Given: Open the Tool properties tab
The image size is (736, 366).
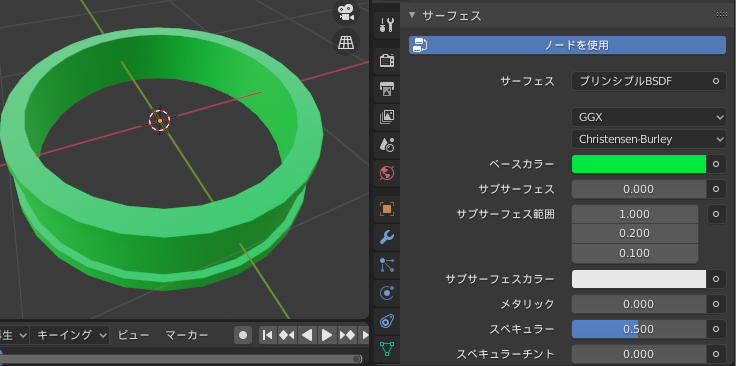Looking at the screenshot, I should pyautogui.click(x=387, y=25).
